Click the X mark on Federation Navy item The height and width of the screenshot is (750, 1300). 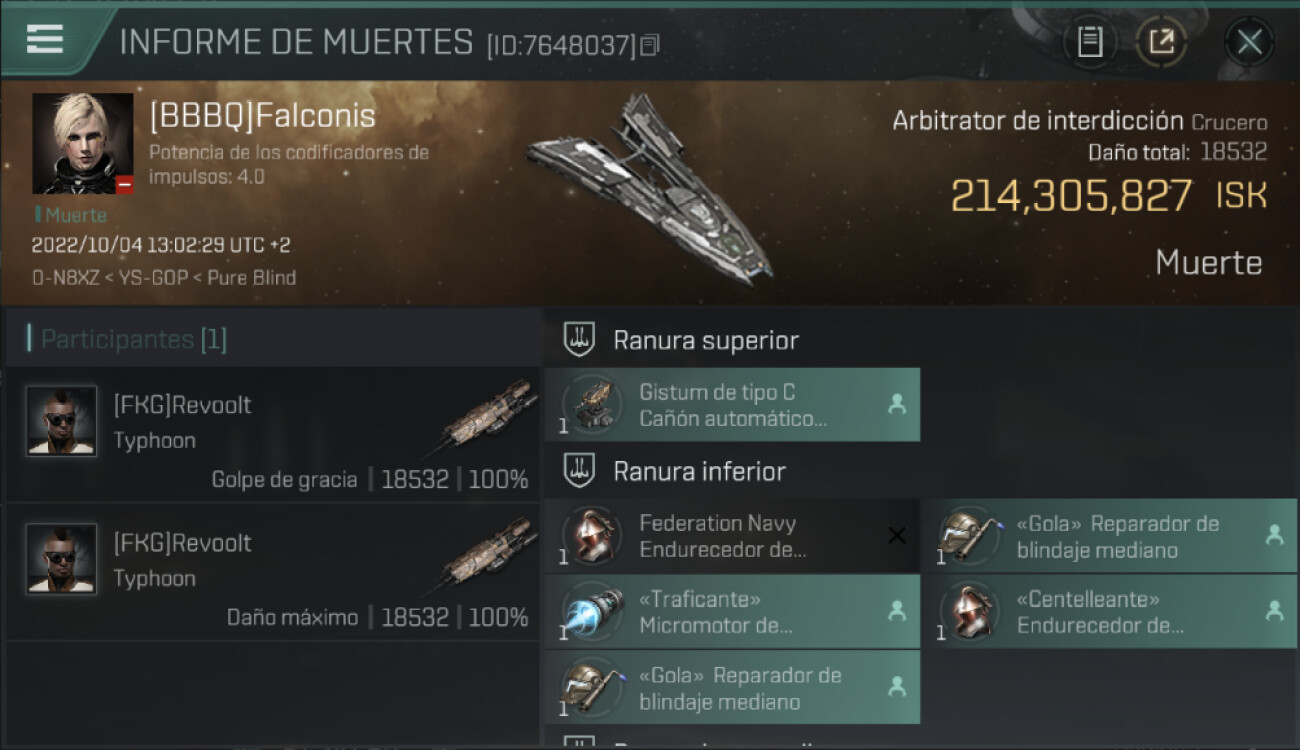click(x=897, y=536)
